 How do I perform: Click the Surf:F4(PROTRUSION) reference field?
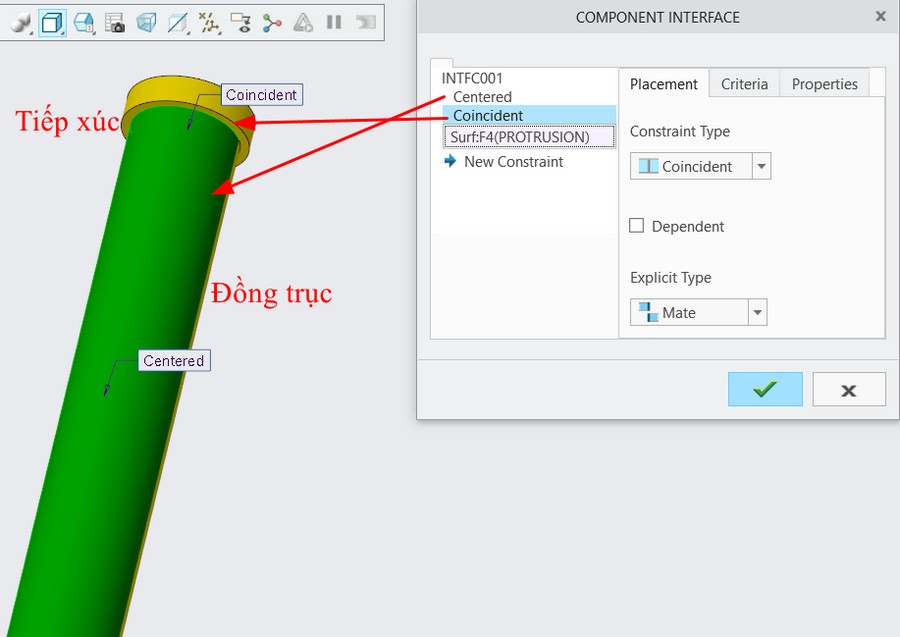529,137
